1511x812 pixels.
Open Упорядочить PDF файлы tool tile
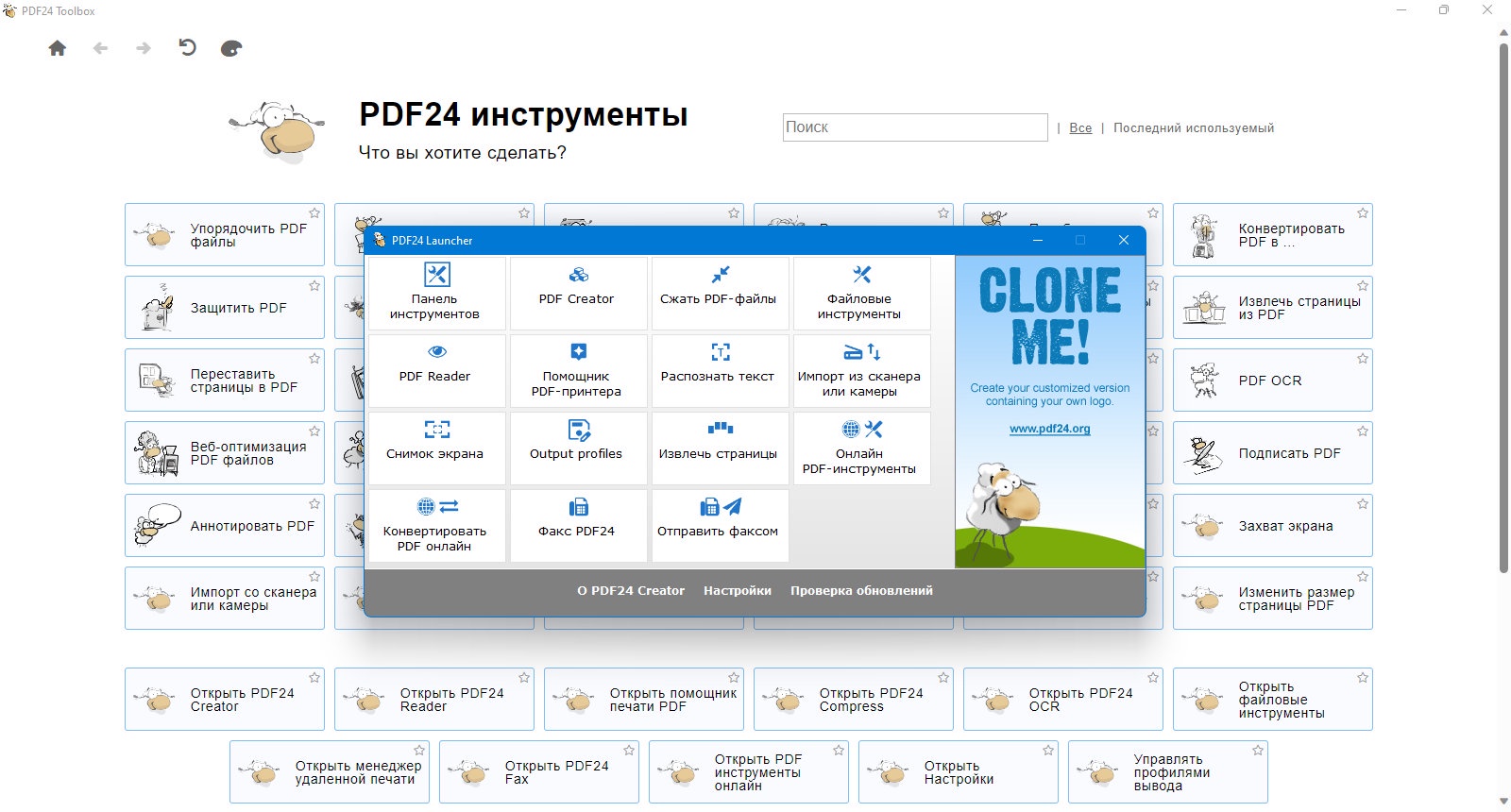[225, 235]
